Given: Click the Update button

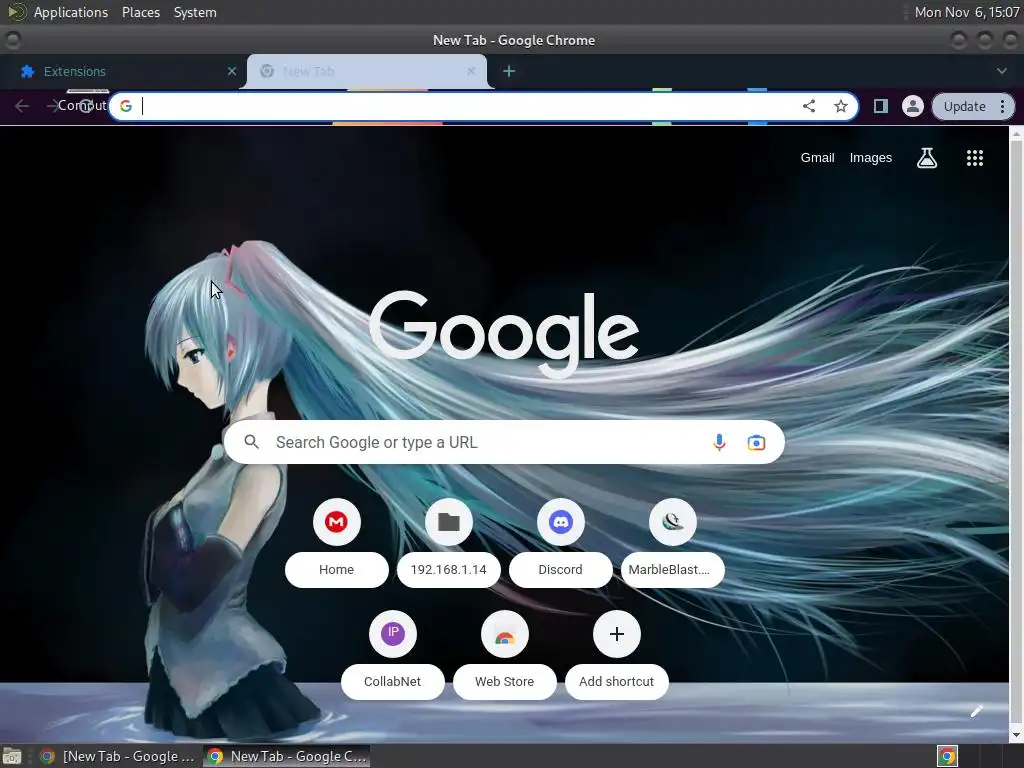Looking at the screenshot, I should tap(964, 106).
